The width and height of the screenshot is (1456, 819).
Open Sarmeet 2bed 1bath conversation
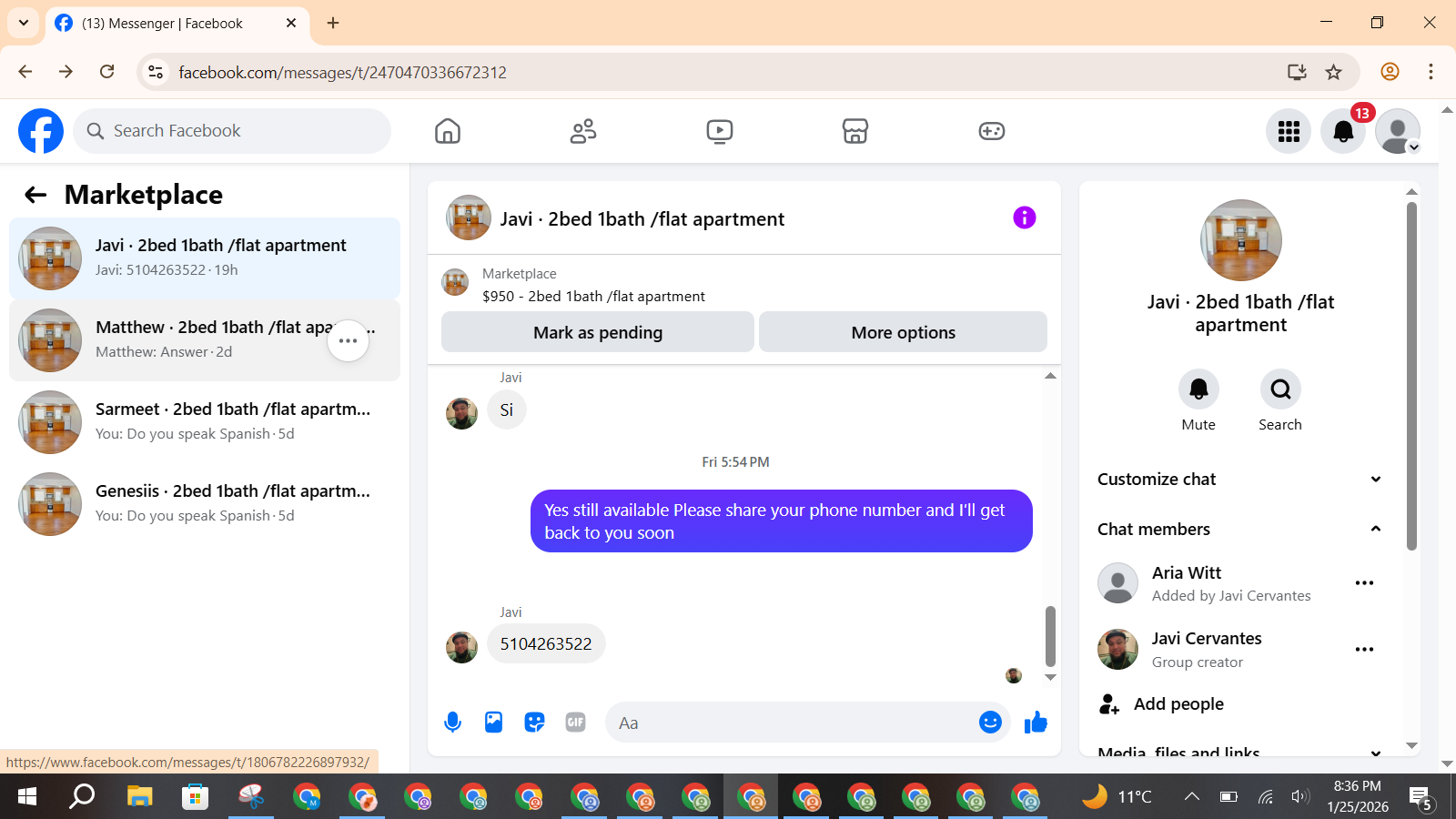[x=205, y=422]
